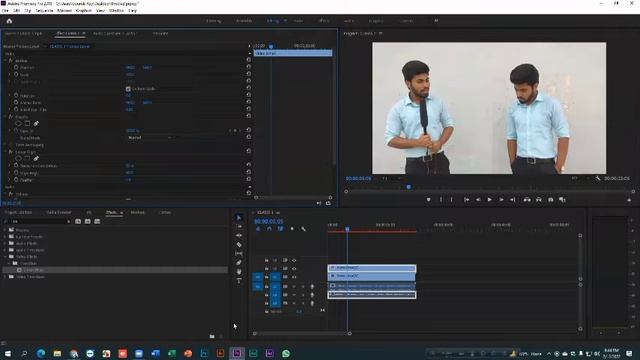This screenshot has height=360, width=640.
Task: Go to In point in the Program monitor
Action: coord(466,200)
